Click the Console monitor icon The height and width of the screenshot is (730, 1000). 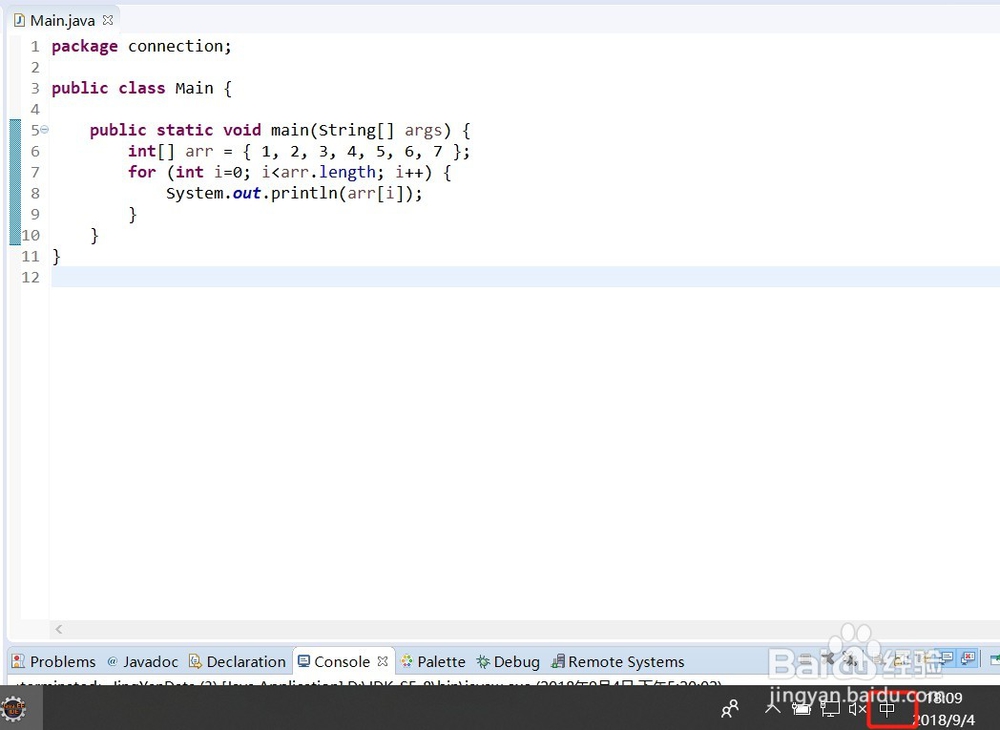click(x=304, y=661)
